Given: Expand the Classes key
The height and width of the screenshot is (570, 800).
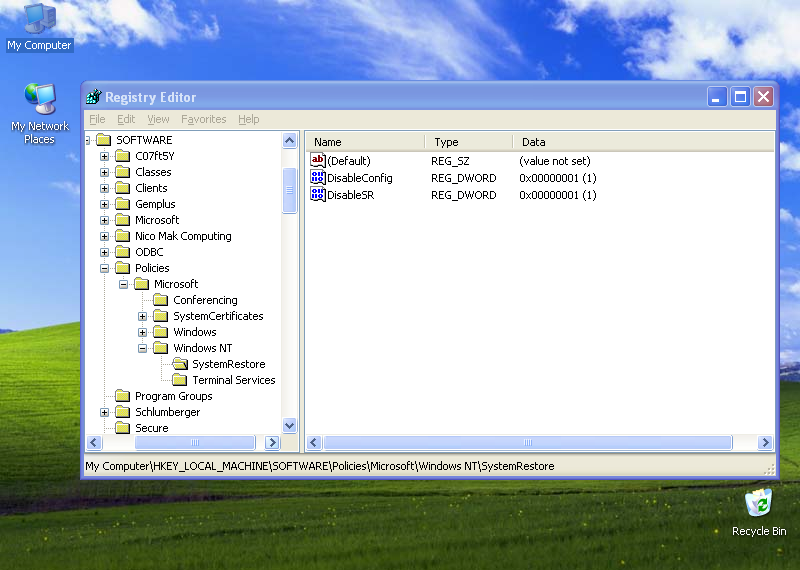Looking at the screenshot, I should coord(105,172).
